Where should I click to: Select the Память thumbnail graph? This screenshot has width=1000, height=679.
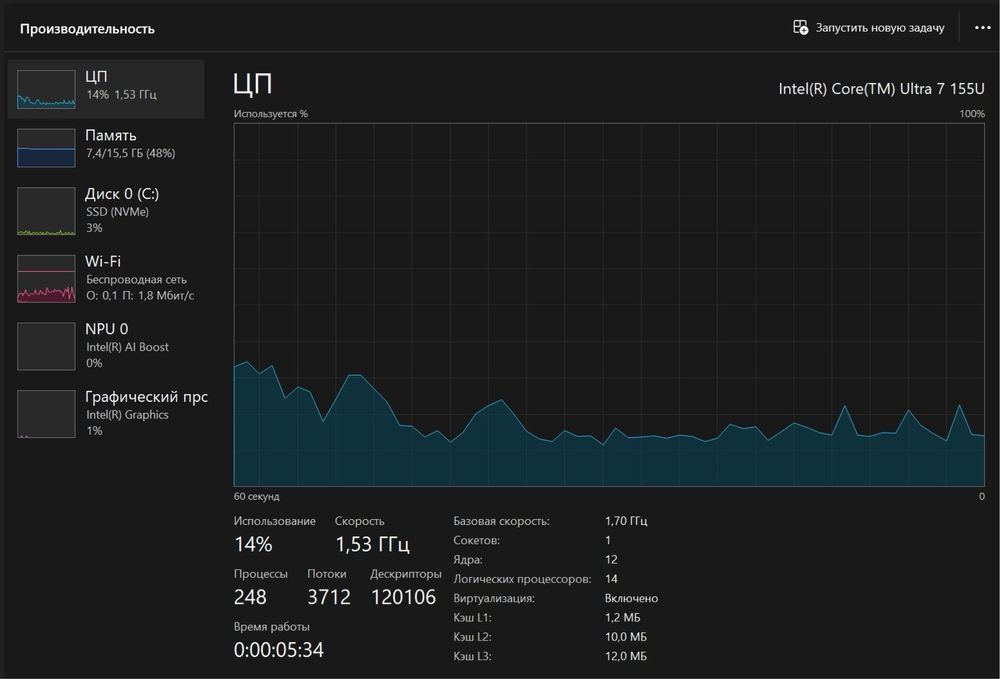(x=46, y=148)
